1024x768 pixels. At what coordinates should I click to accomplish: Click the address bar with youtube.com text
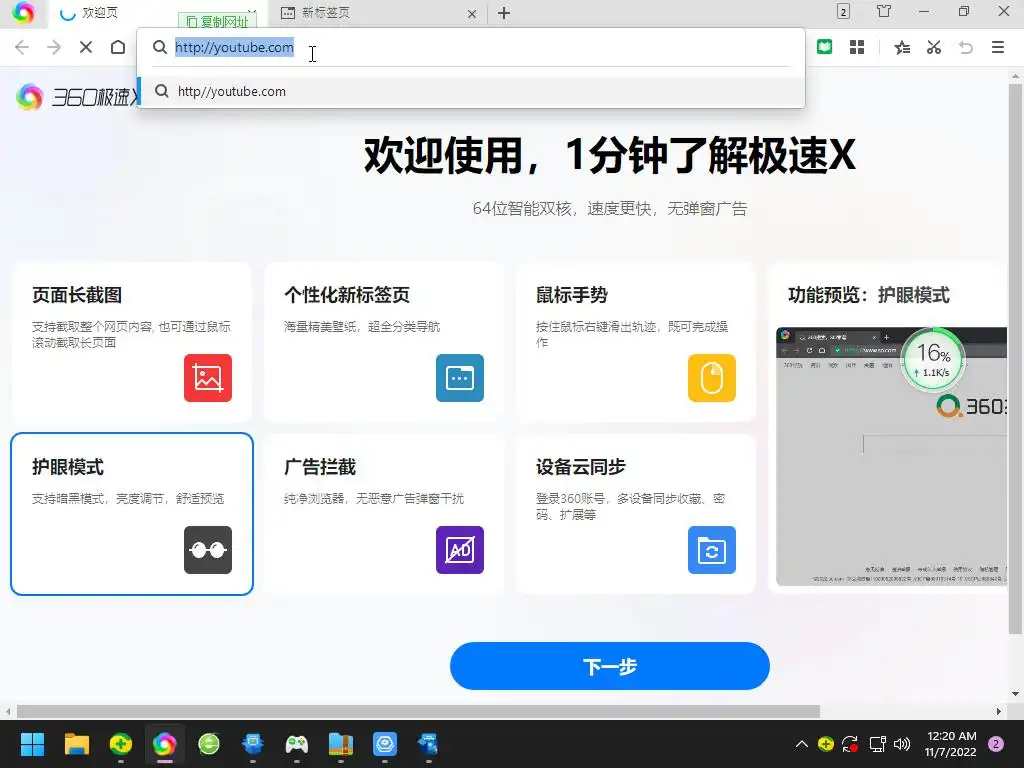[470, 47]
